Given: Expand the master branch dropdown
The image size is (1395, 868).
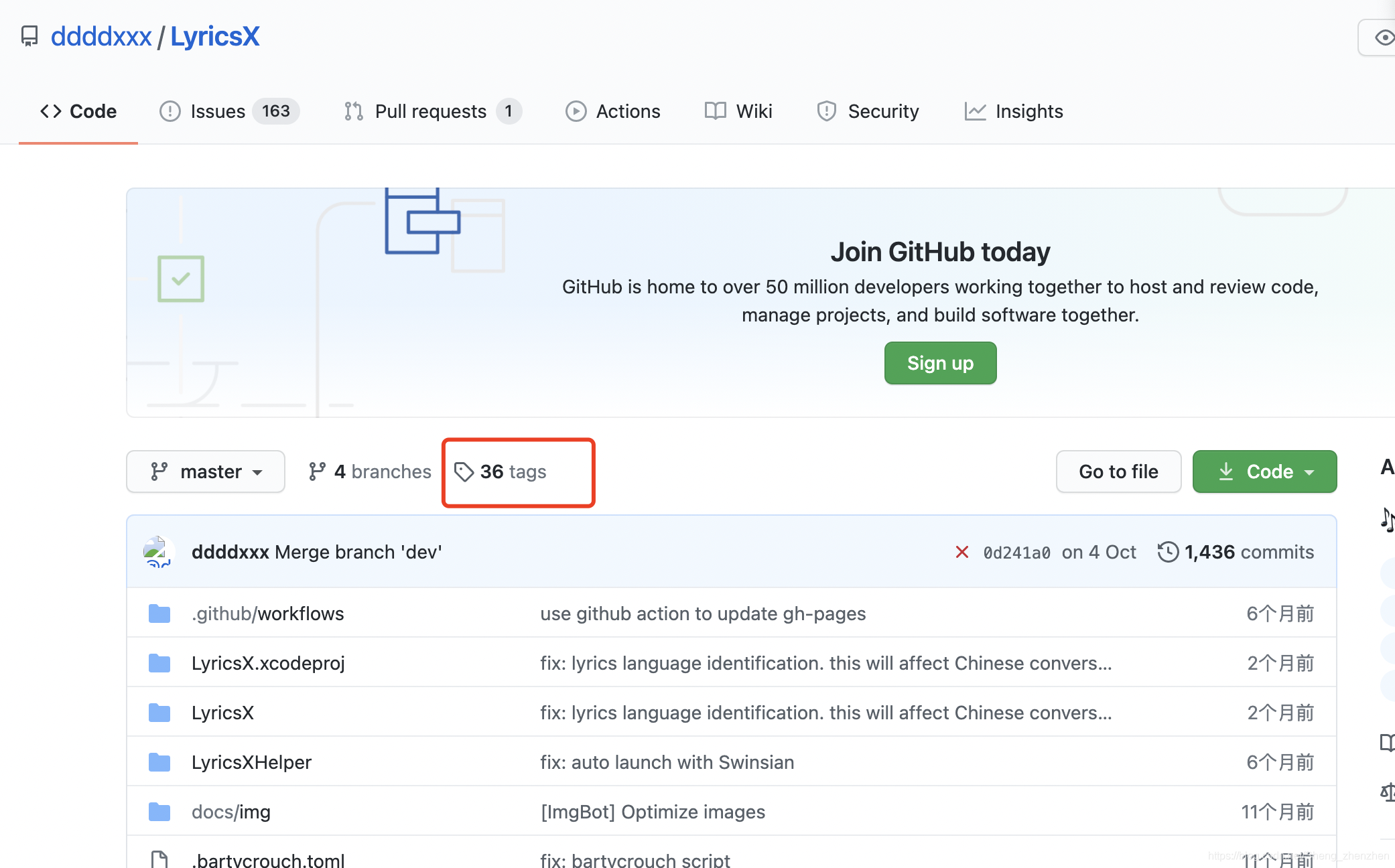Looking at the screenshot, I should (x=206, y=472).
